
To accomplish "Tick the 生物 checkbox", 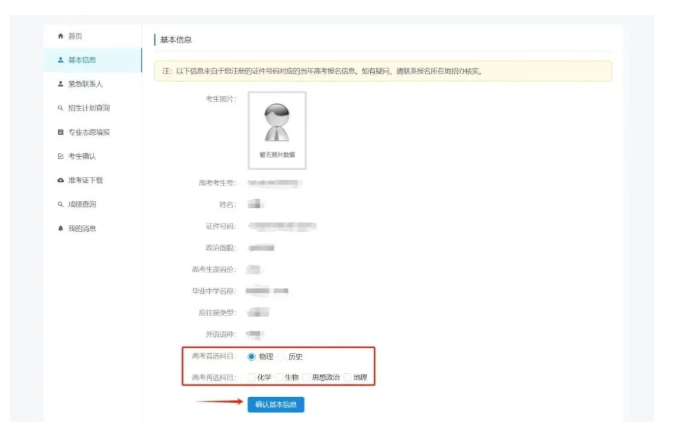I will (279, 378).
